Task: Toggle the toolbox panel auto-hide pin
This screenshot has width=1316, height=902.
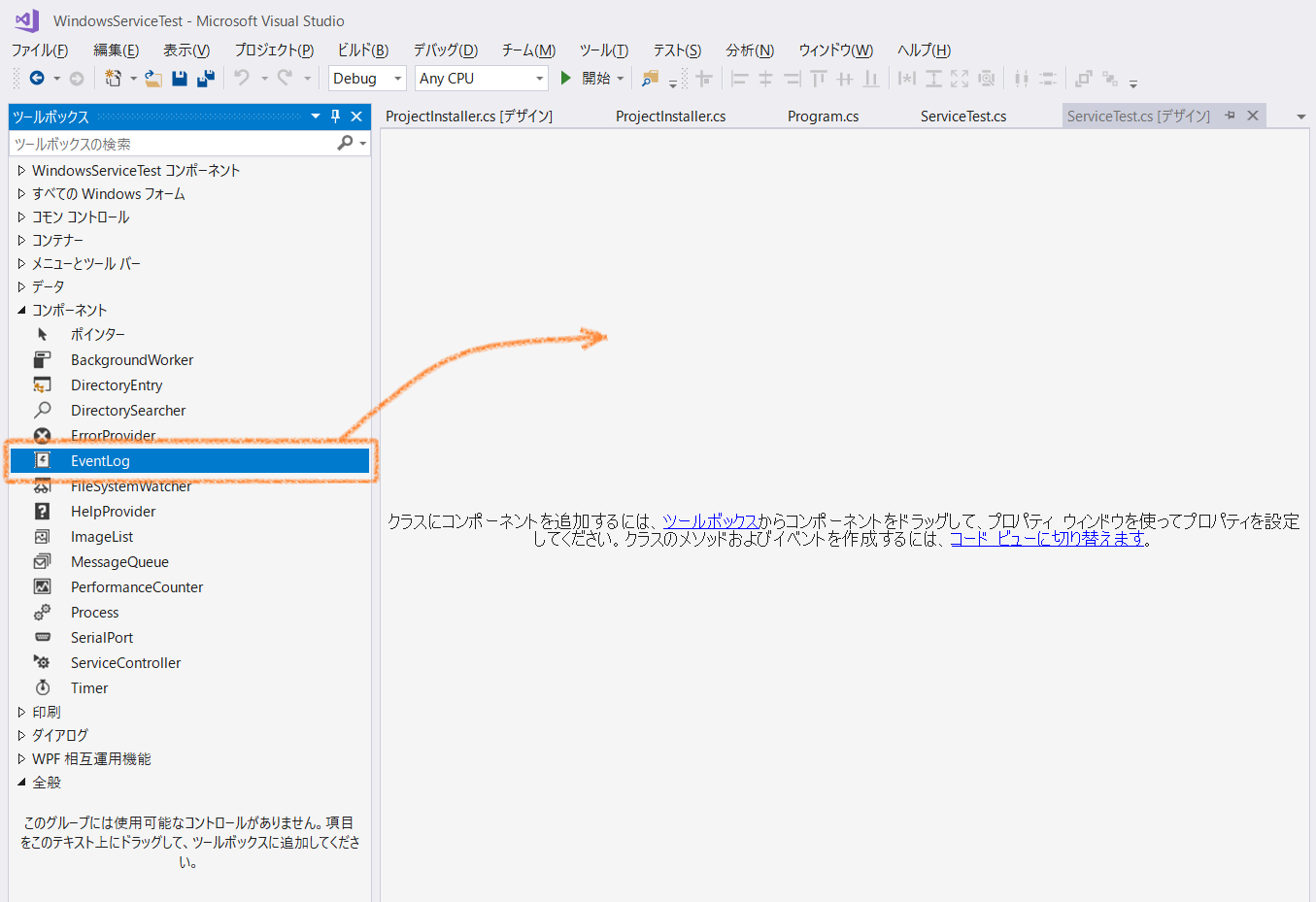Action: point(336,117)
